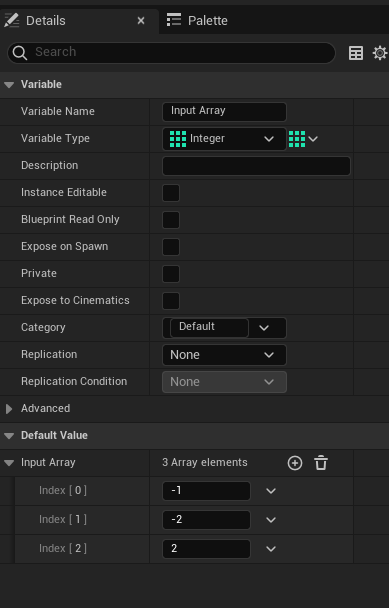The image size is (389, 608).
Task: Open the Integer variable type dropdown
Action: (x=224, y=139)
